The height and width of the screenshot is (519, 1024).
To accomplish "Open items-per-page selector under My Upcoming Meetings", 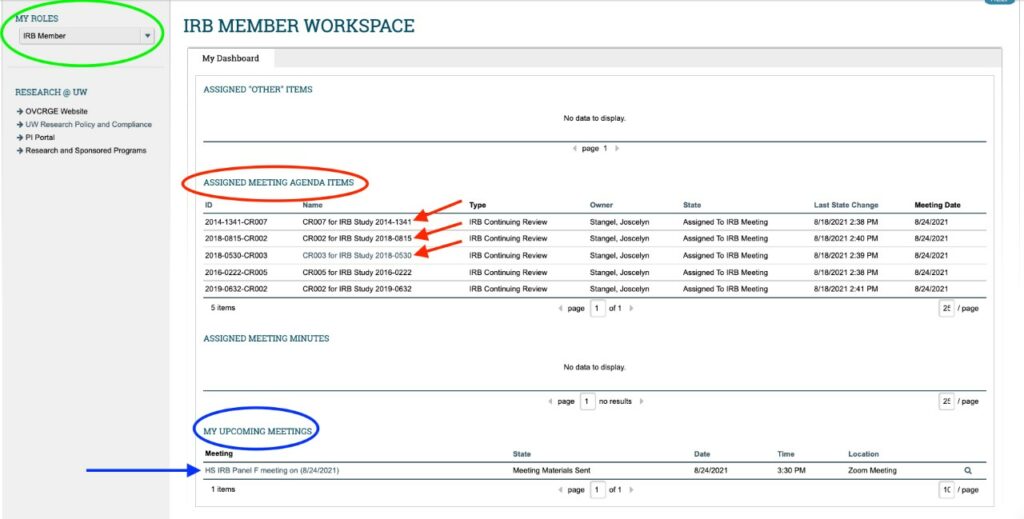I will [945, 490].
